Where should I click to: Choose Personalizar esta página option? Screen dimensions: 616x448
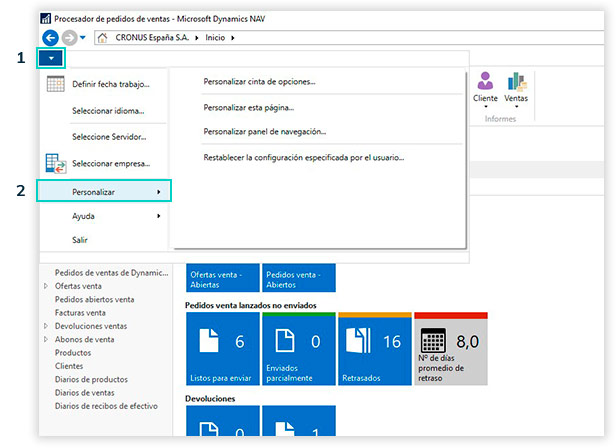[248, 106]
